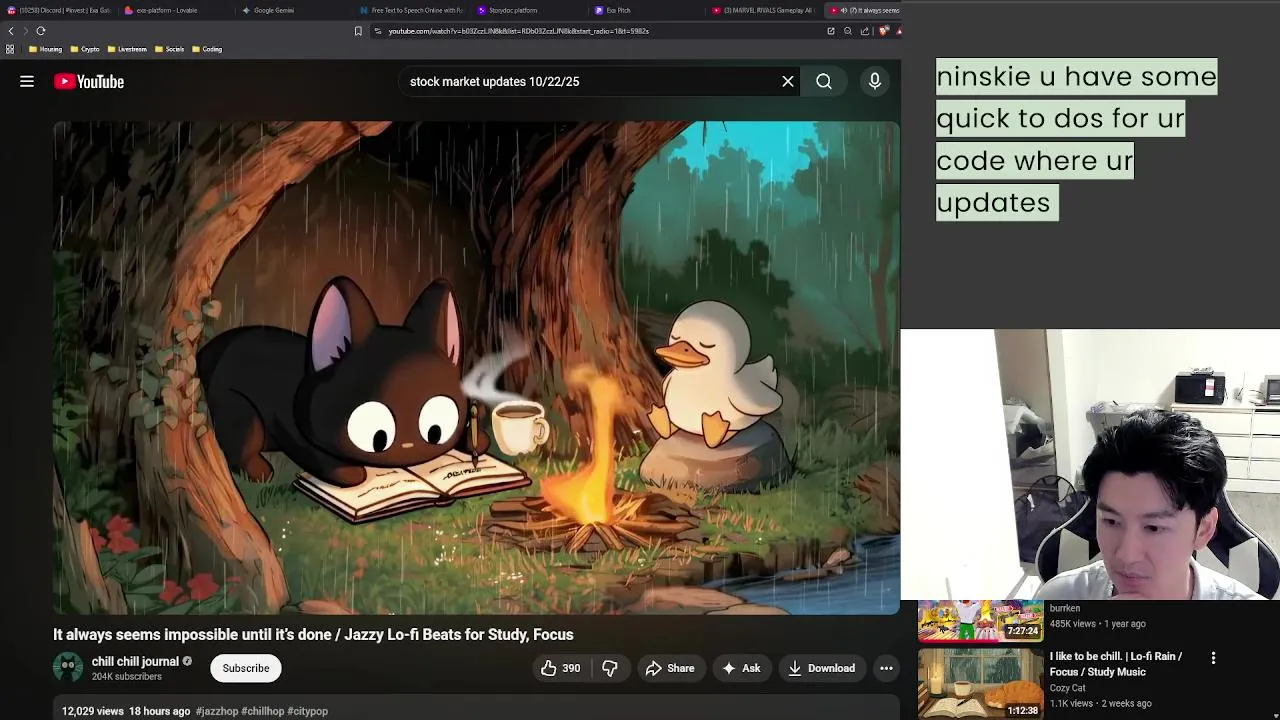
Task: Open chill chill journal channel avatar
Action: [68, 668]
